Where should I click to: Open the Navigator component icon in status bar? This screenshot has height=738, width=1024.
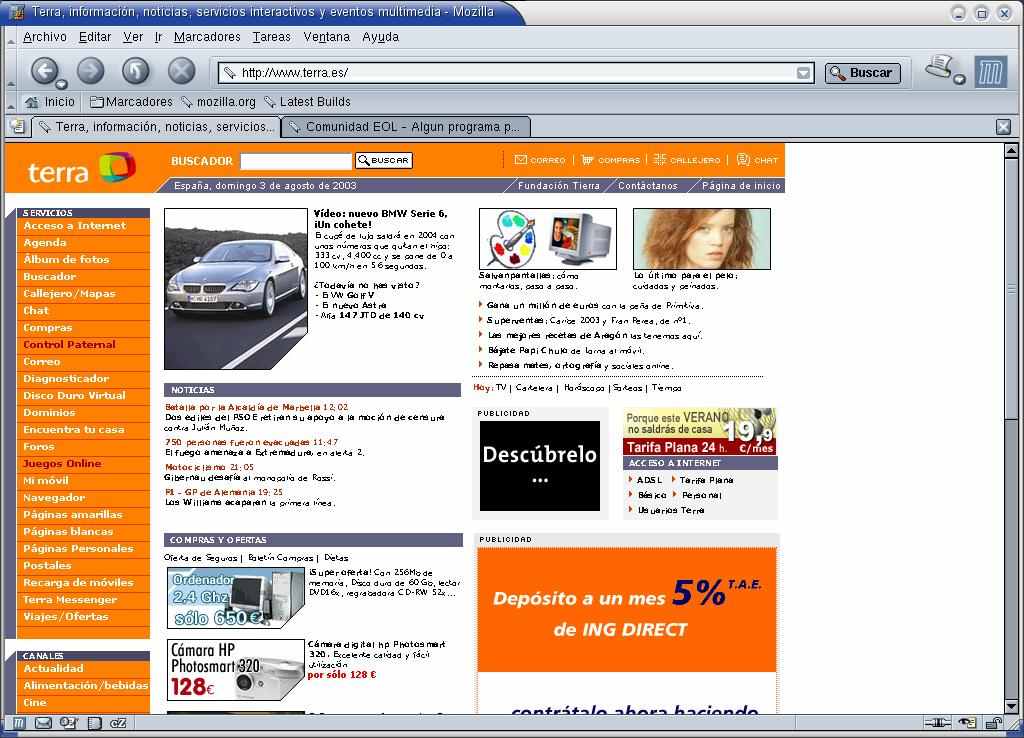tap(20, 723)
